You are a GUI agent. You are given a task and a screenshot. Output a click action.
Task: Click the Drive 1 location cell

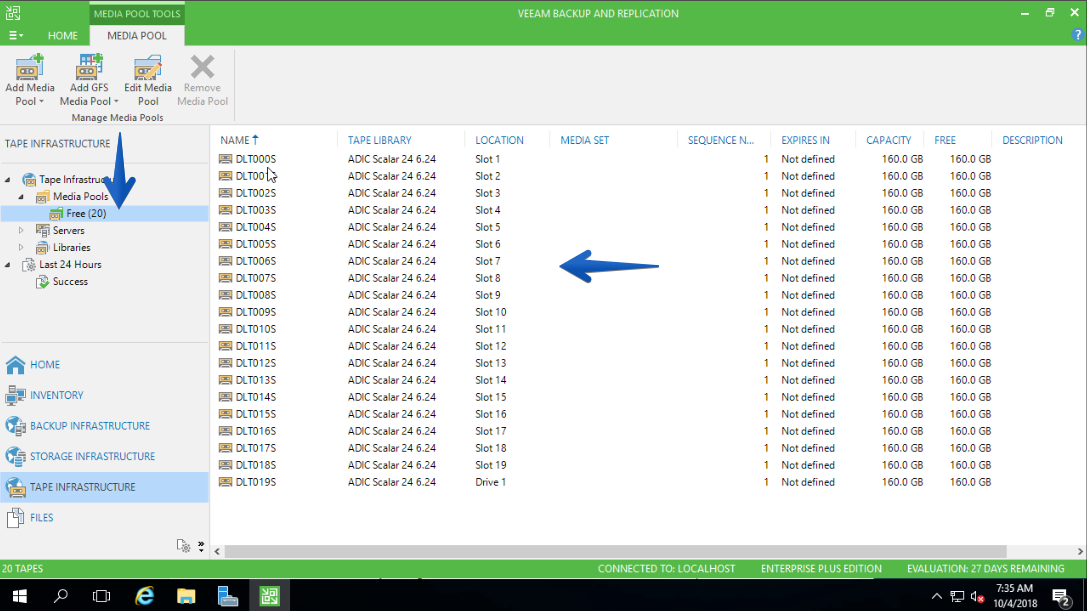click(490, 482)
